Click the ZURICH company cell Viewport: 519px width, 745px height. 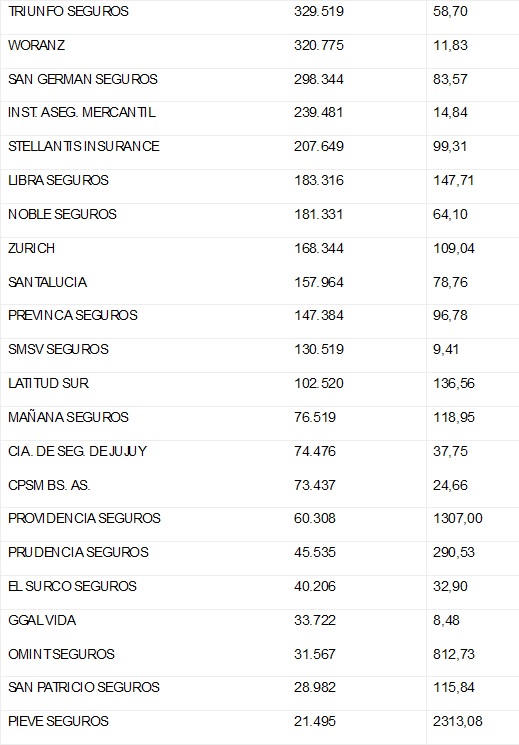click(x=31, y=248)
